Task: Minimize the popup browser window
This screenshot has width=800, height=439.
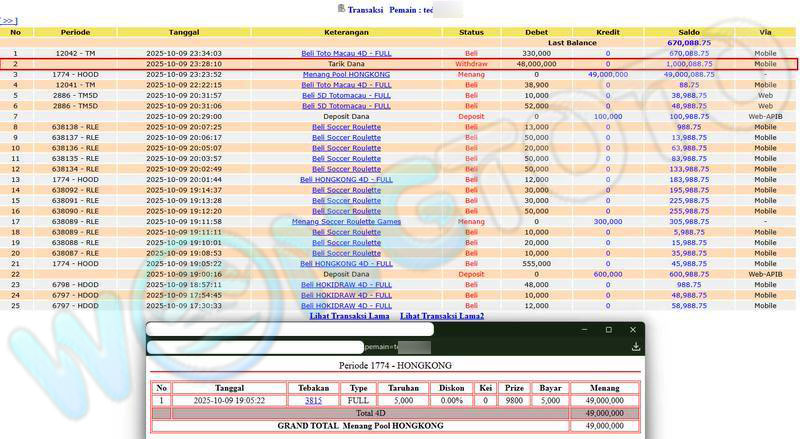Action: 583,329
